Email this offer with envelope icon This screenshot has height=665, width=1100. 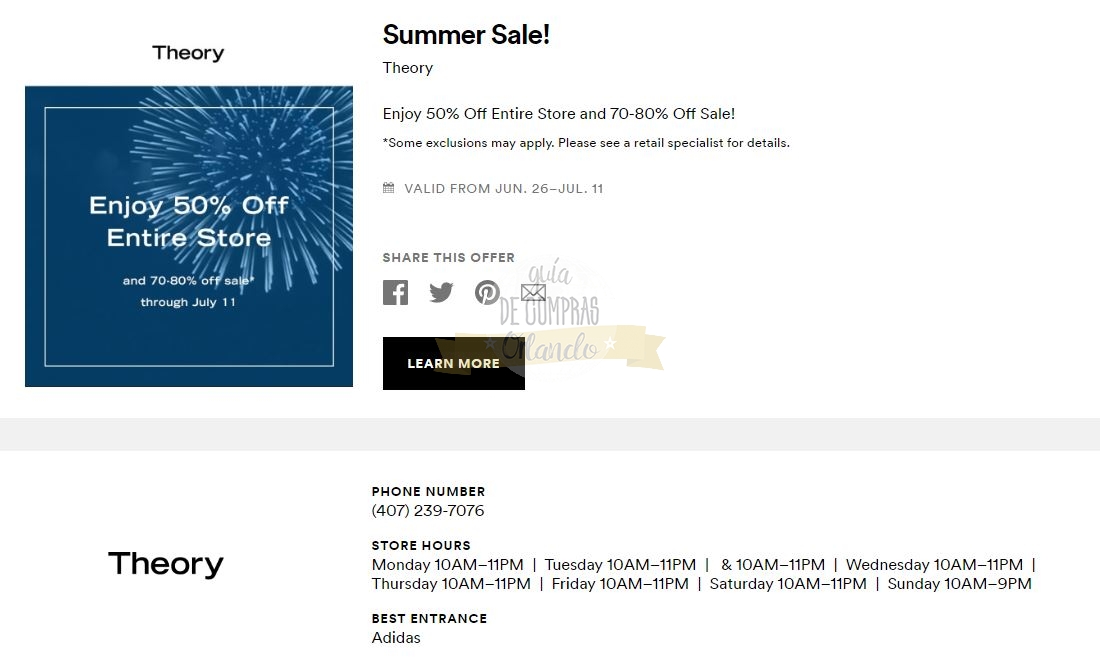[x=533, y=292]
